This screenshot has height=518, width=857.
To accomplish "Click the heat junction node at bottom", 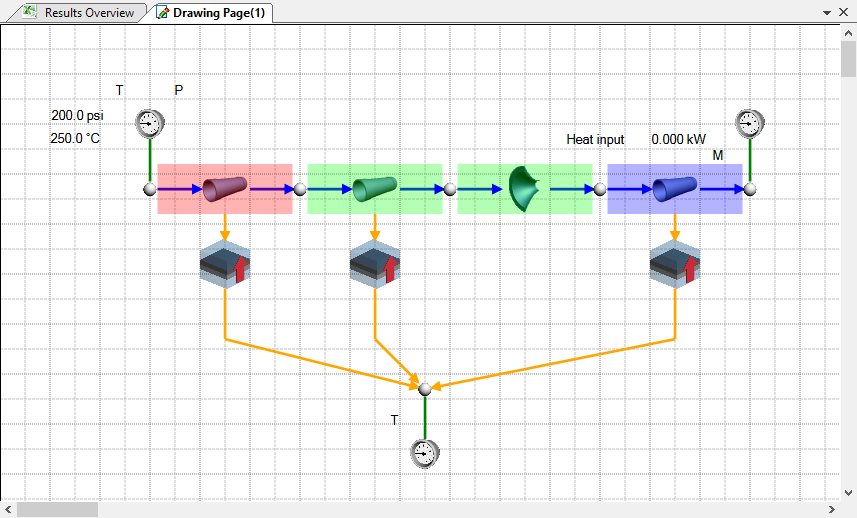I will (x=425, y=387).
